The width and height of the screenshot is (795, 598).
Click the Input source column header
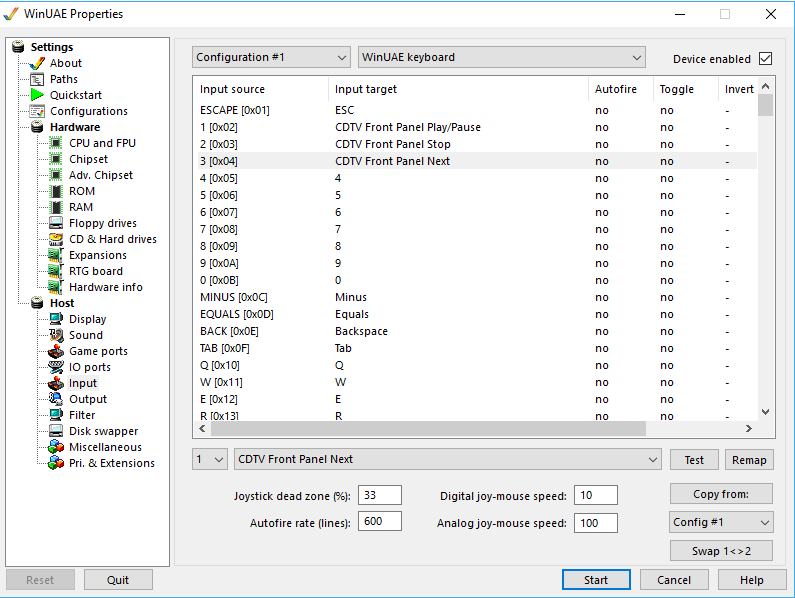coord(262,89)
